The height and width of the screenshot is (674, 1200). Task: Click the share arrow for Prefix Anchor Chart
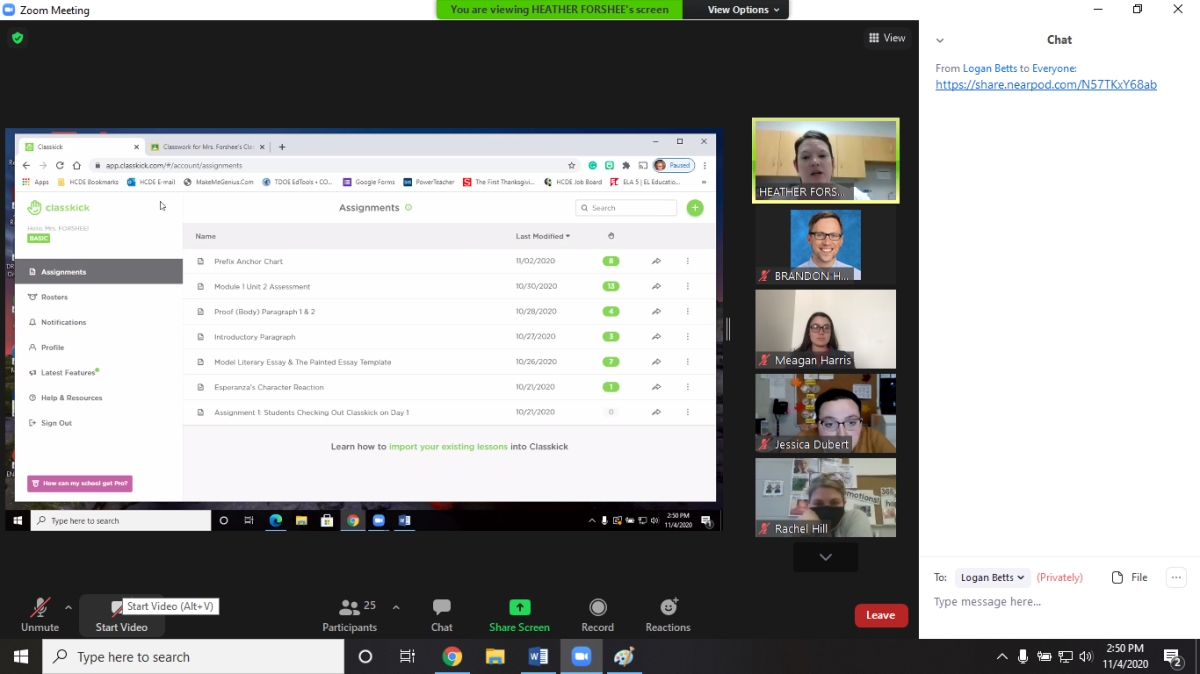tap(656, 261)
